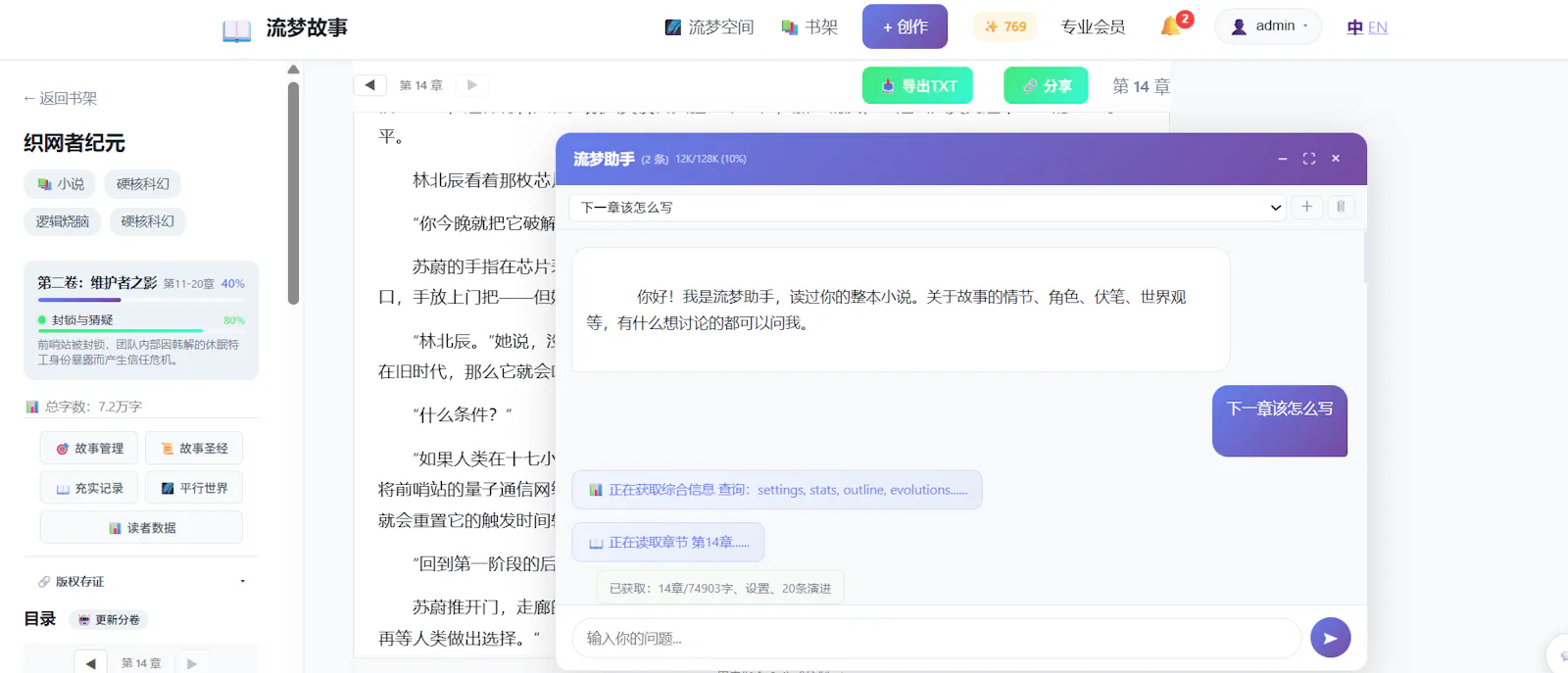This screenshot has height=673, width=1568.
Task: Go back via 返回书架
Action: 60,98
